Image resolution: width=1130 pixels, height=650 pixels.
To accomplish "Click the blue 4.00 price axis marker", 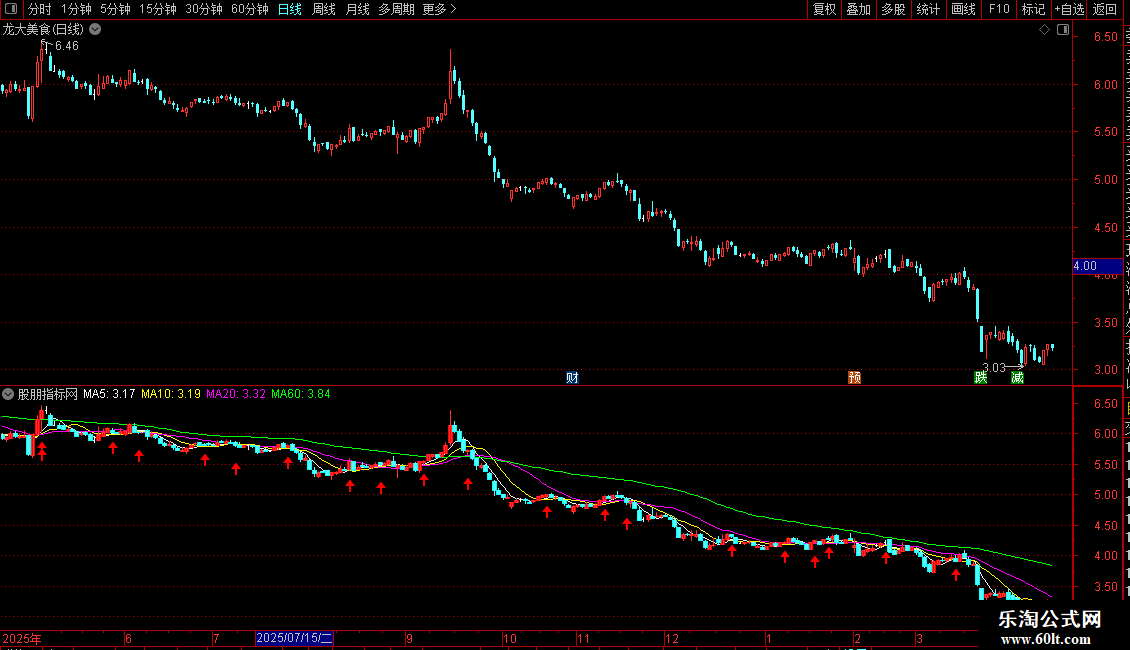I will [1098, 266].
